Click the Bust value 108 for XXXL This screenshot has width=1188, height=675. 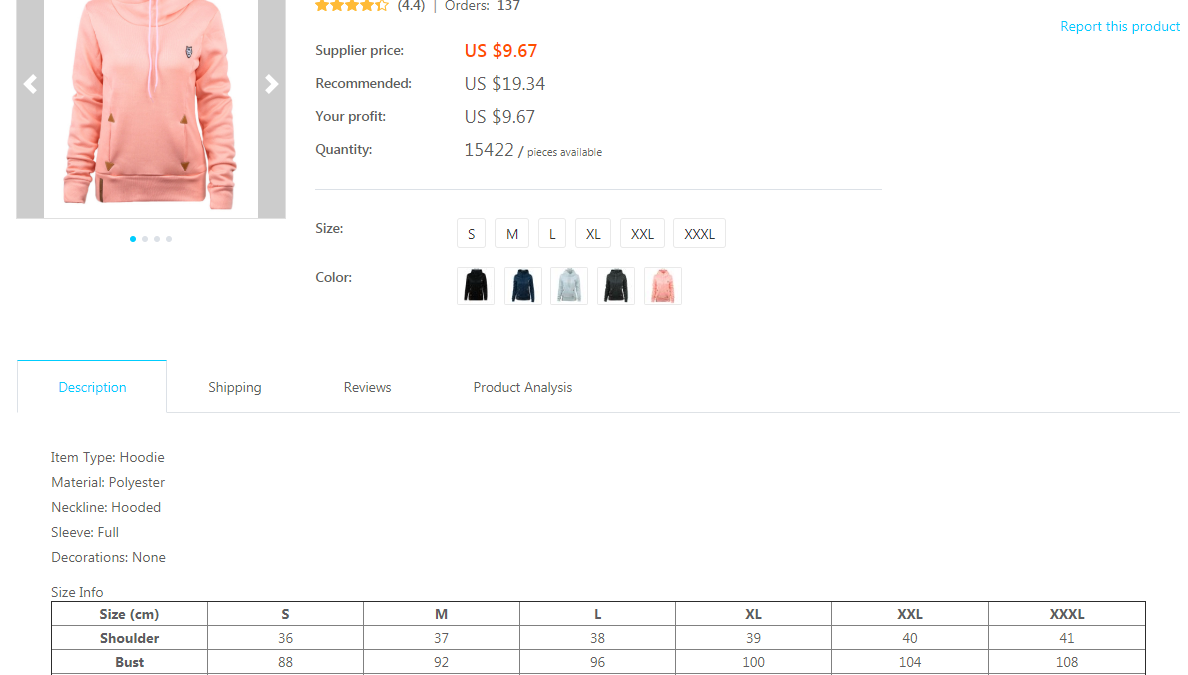click(x=1067, y=662)
